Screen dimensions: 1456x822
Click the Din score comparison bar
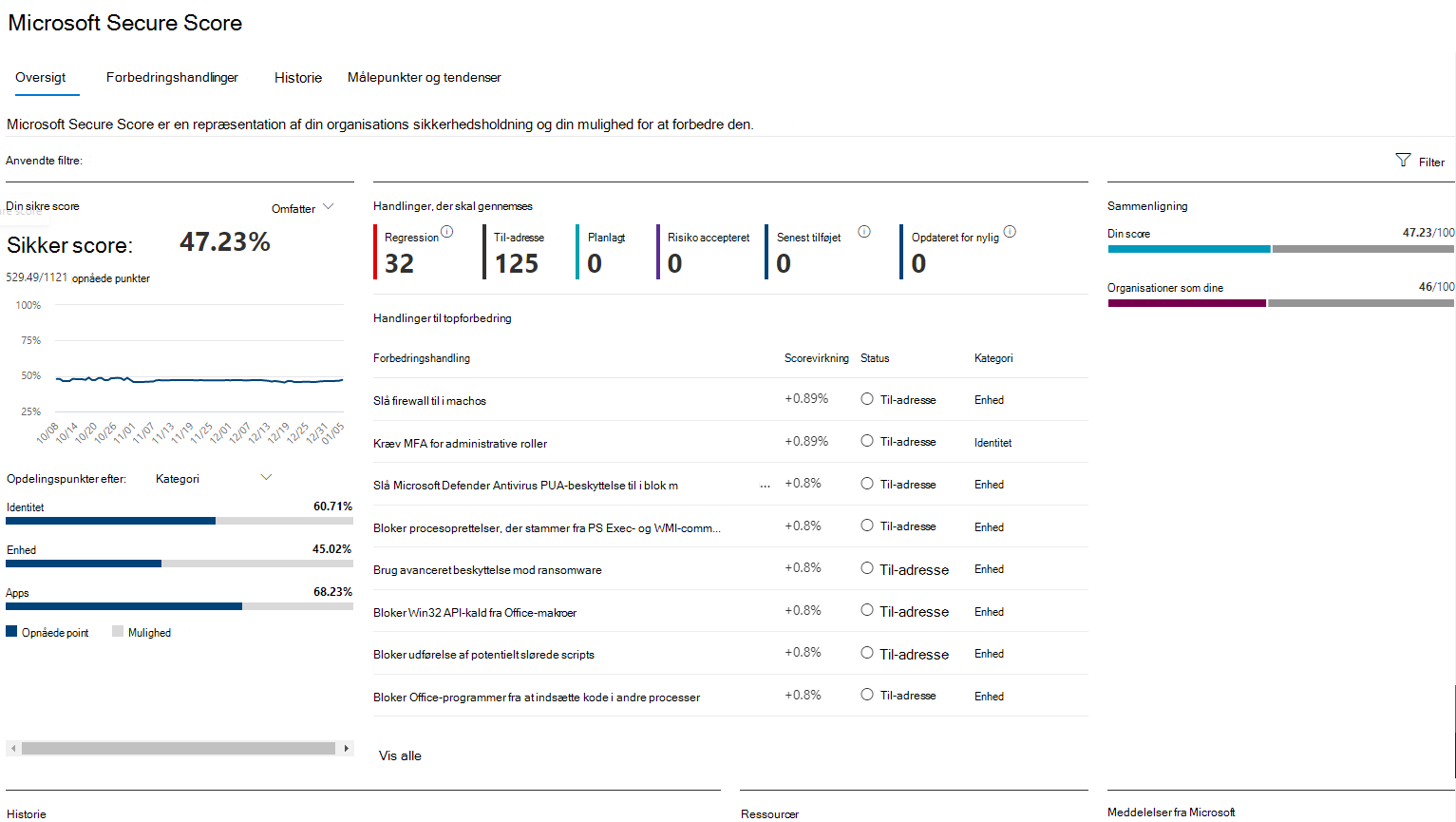(1281, 249)
